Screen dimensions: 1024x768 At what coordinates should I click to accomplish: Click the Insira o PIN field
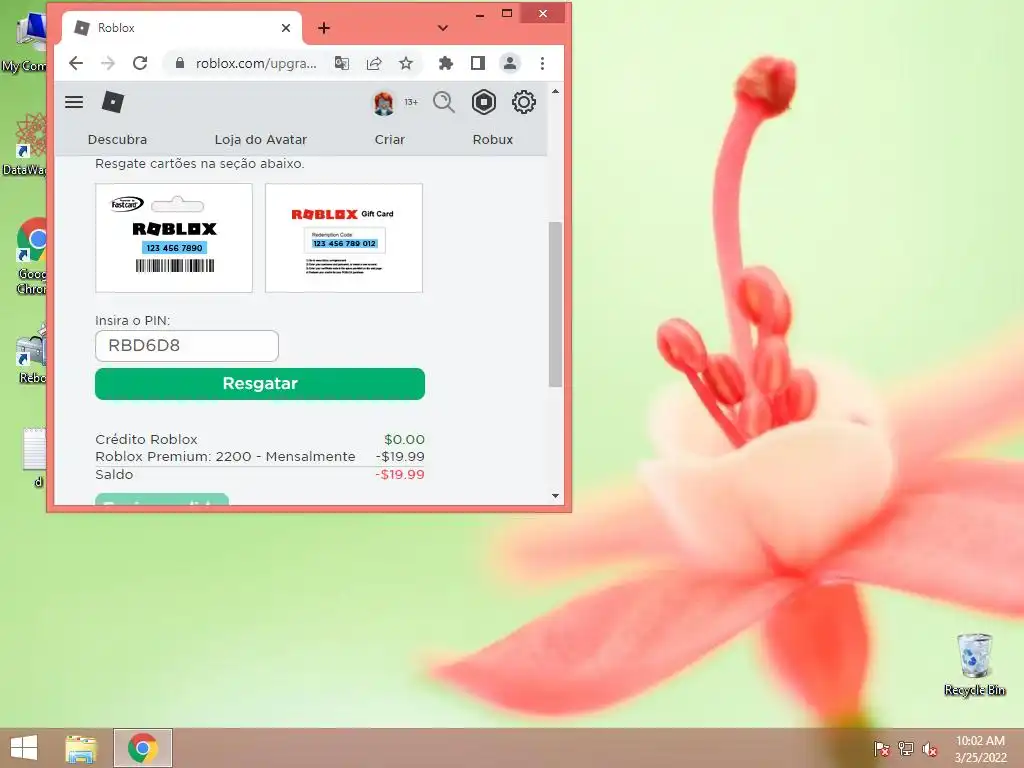pyautogui.click(x=187, y=345)
